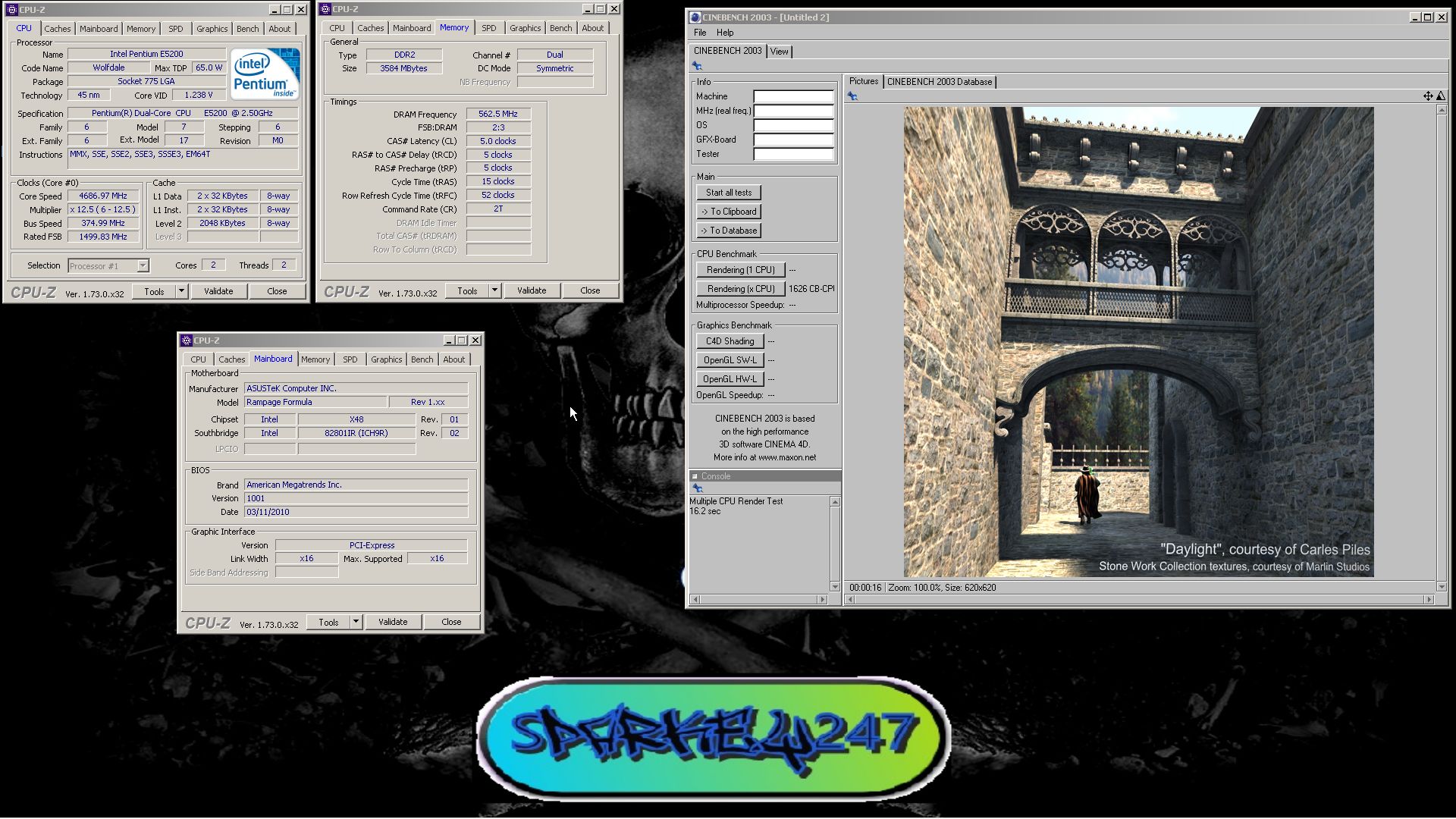Image resolution: width=1456 pixels, height=819 pixels.
Task: Click picture viewer scroll-right arrow
Action: pyautogui.click(x=1429, y=600)
